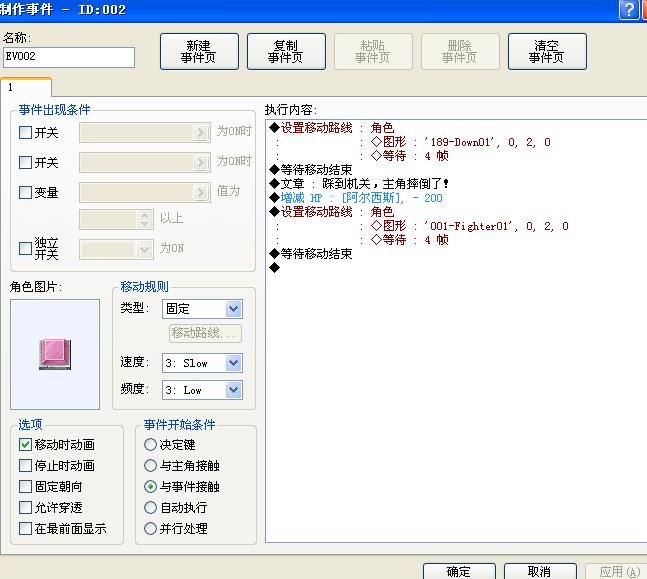The height and width of the screenshot is (579, 647).
Task: Select the last 等待移动结束 command line
Action: point(310,254)
